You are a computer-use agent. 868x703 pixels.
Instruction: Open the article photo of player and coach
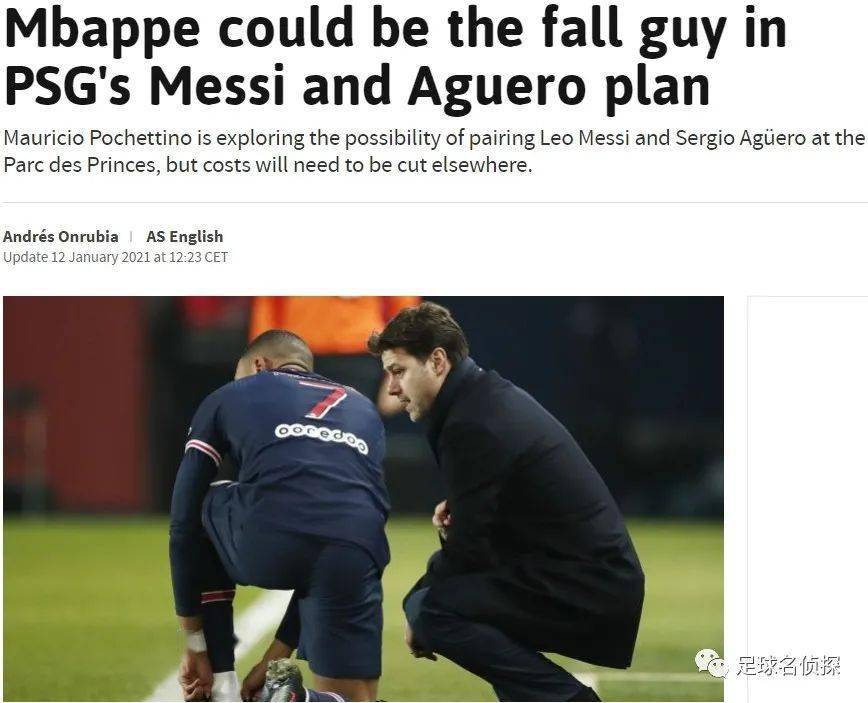[363, 498]
